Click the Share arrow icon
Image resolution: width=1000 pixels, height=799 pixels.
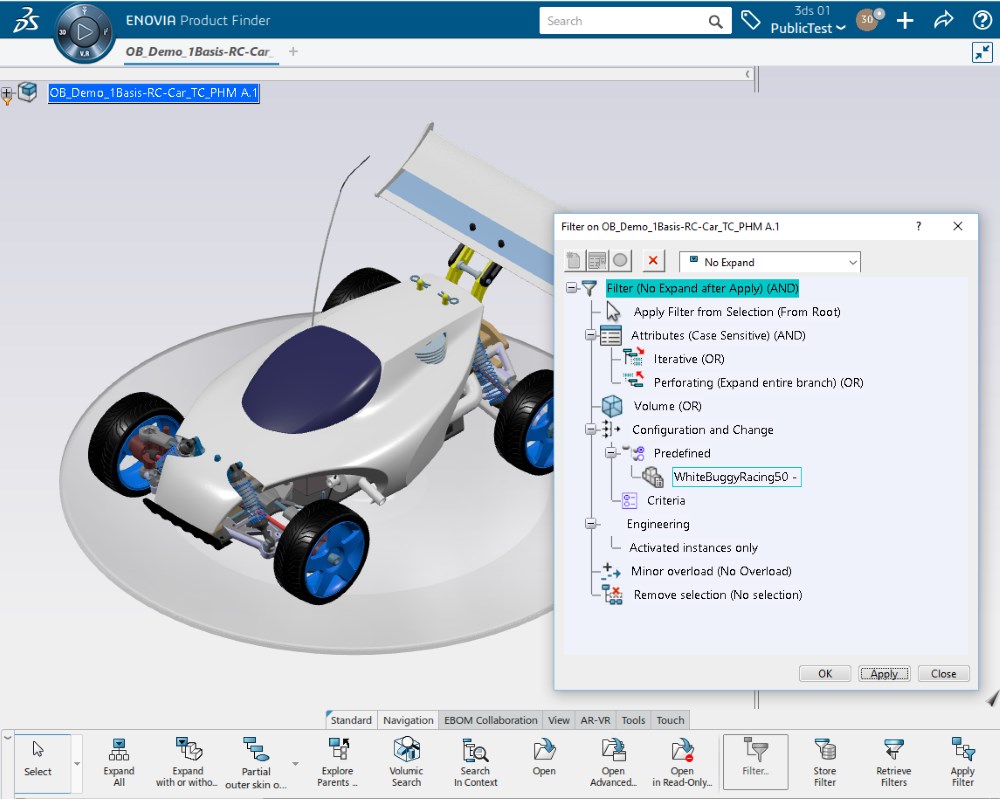943,20
